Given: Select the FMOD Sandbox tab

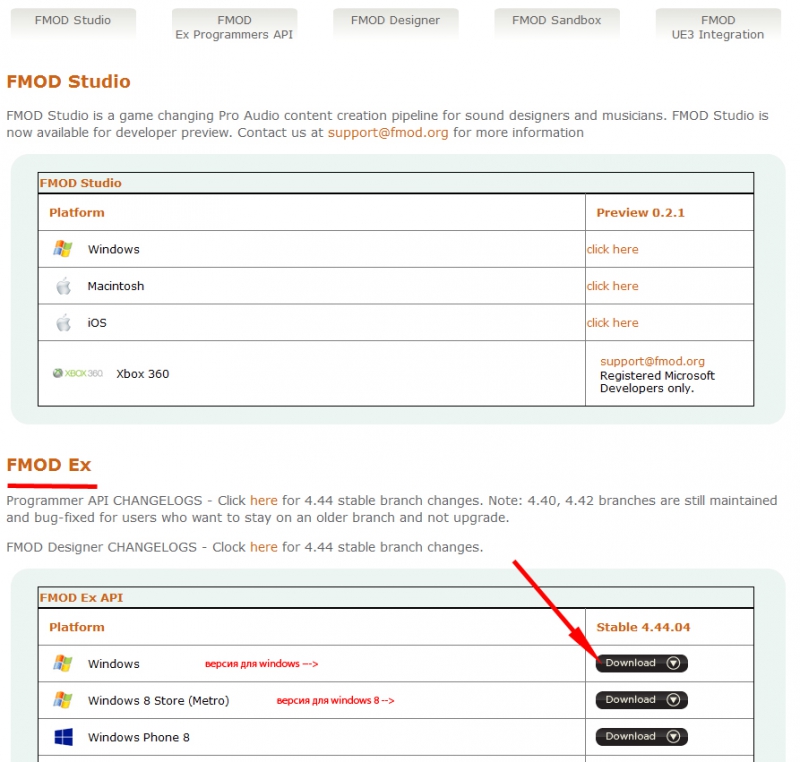Looking at the screenshot, I should pyautogui.click(x=557, y=22).
